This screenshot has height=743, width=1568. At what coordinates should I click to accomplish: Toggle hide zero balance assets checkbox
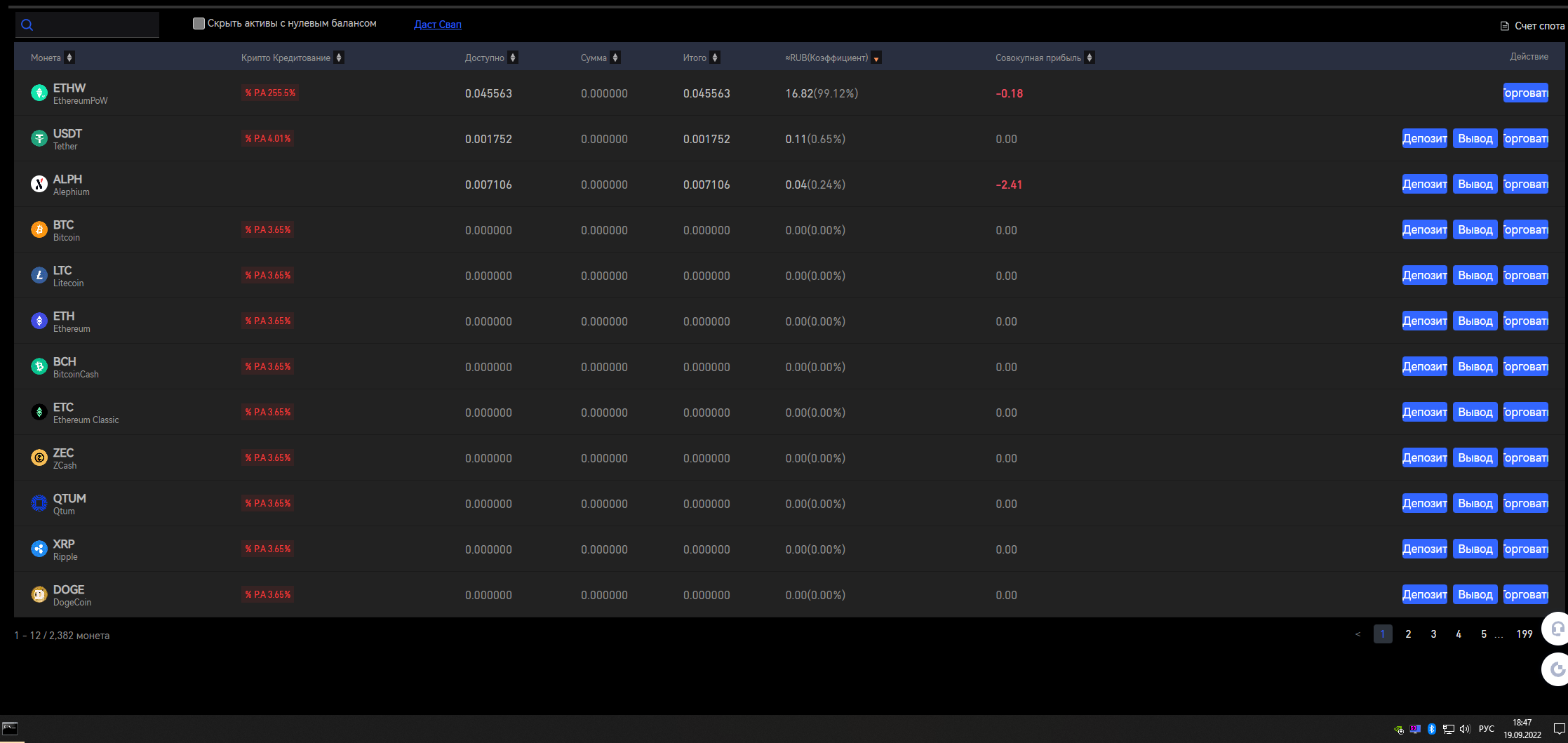click(x=199, y=23)
